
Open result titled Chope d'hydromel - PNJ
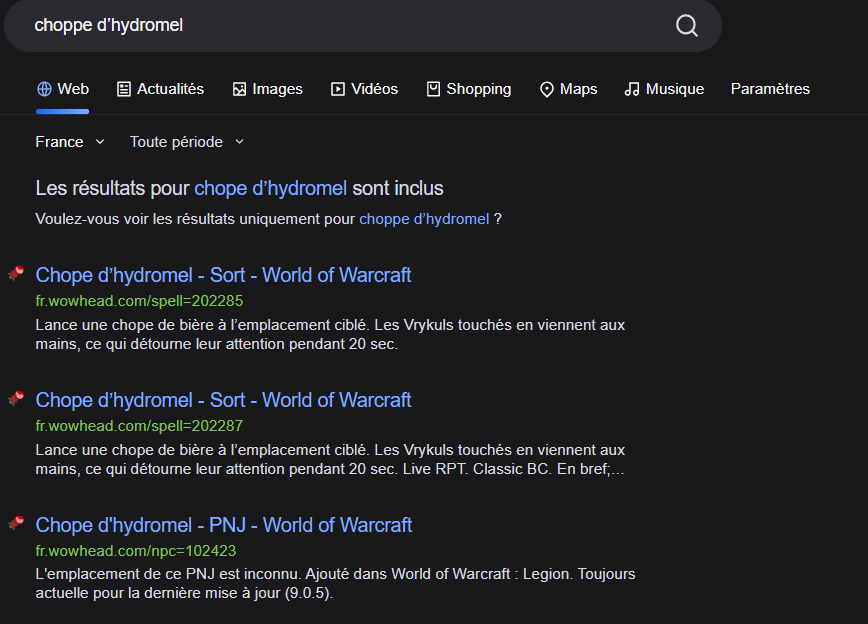click(224, 525)
